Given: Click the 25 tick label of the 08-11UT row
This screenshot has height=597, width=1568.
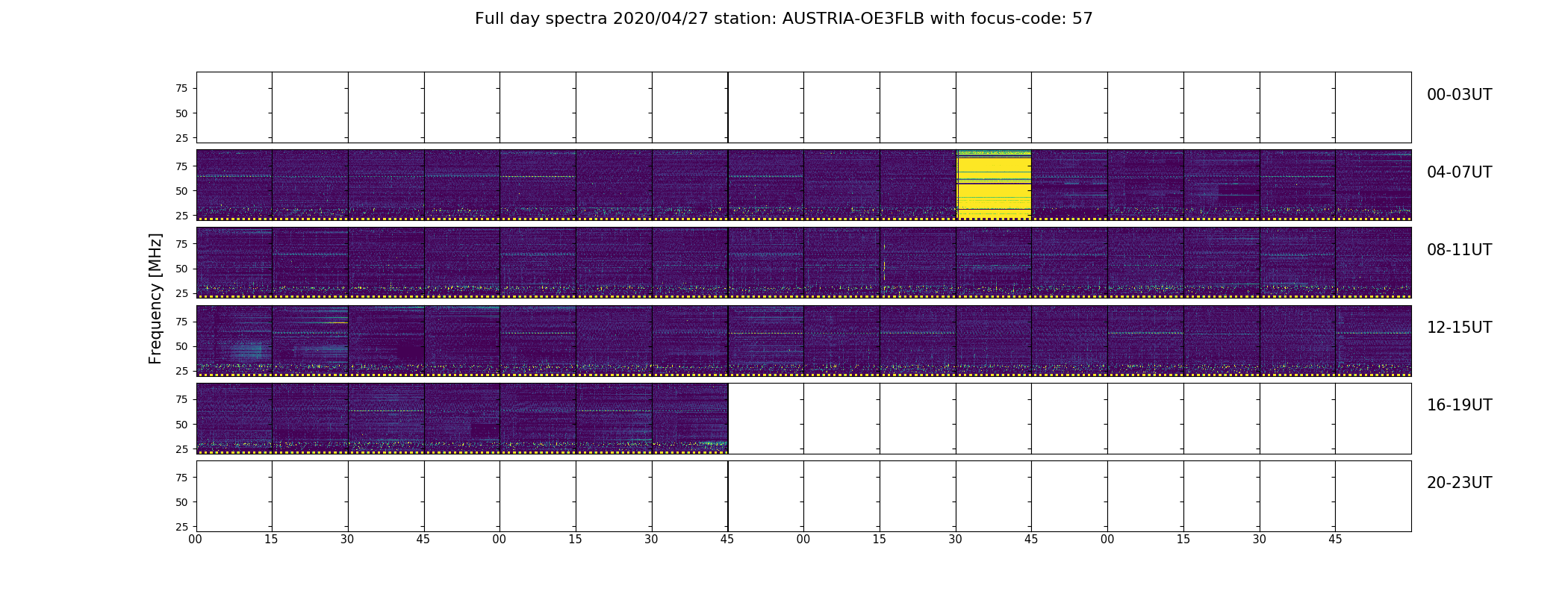Looking at the screenshot, I should 181,293.
